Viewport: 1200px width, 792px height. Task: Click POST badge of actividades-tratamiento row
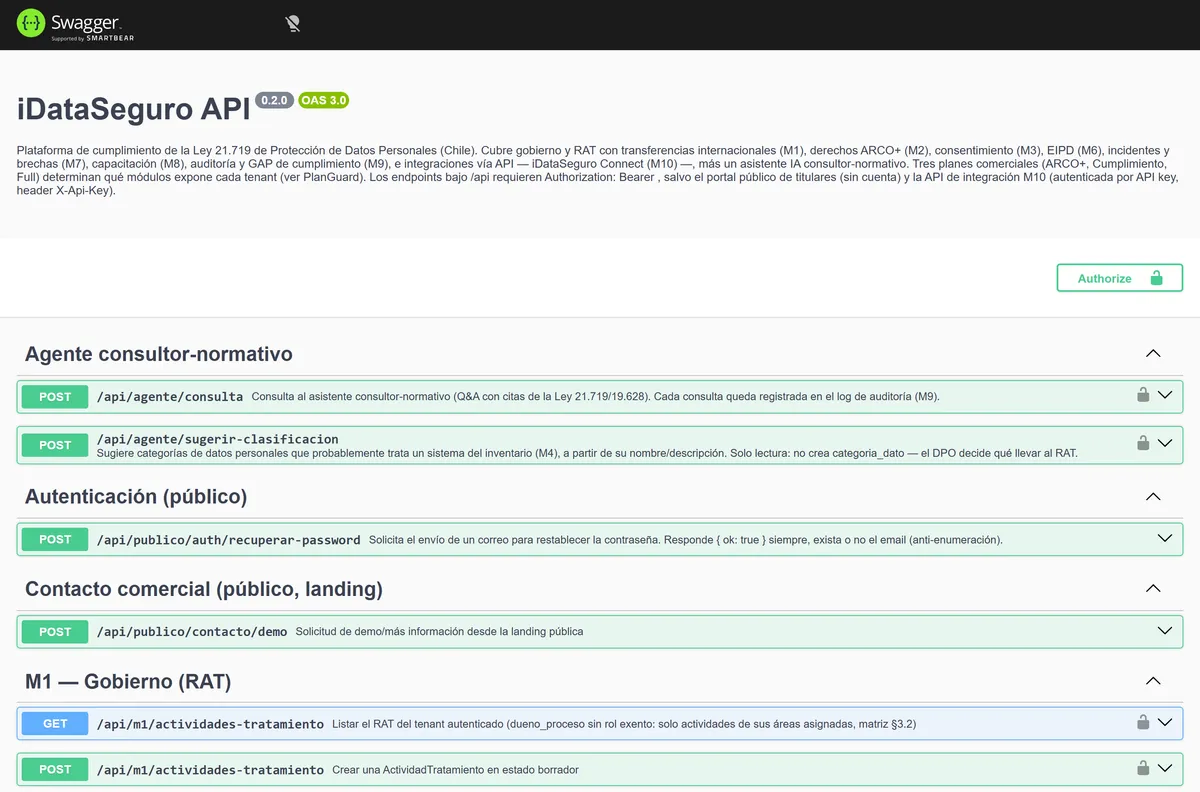(x=55, y=769)
